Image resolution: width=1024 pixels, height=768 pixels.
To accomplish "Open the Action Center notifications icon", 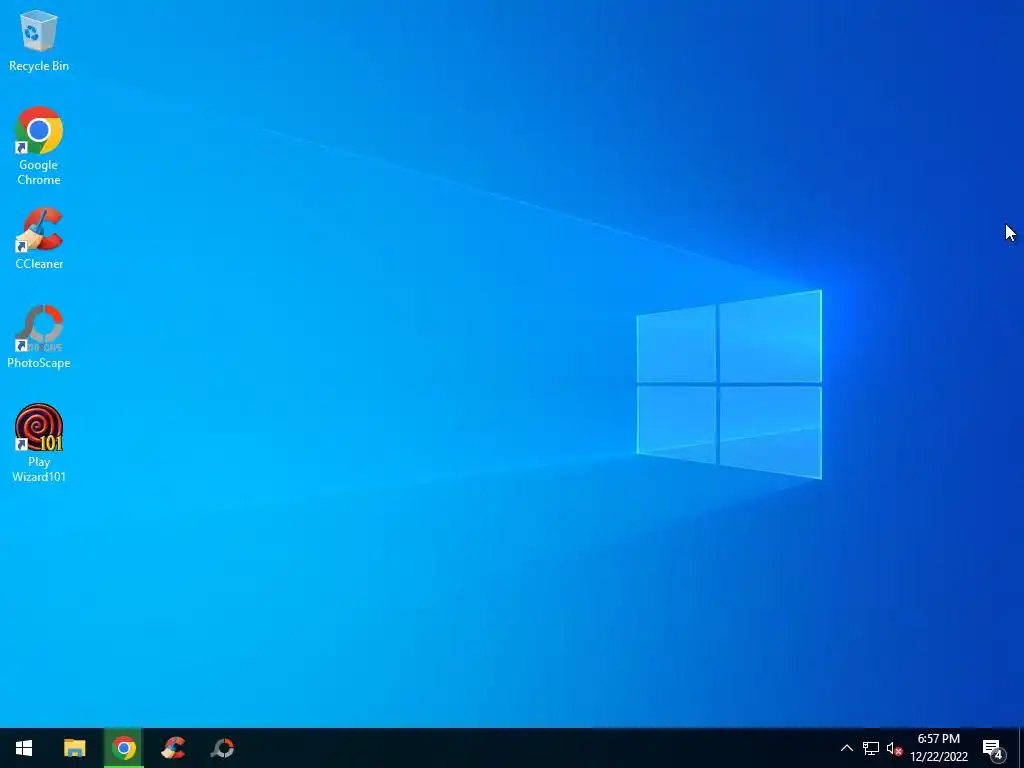I will (993, 748).
